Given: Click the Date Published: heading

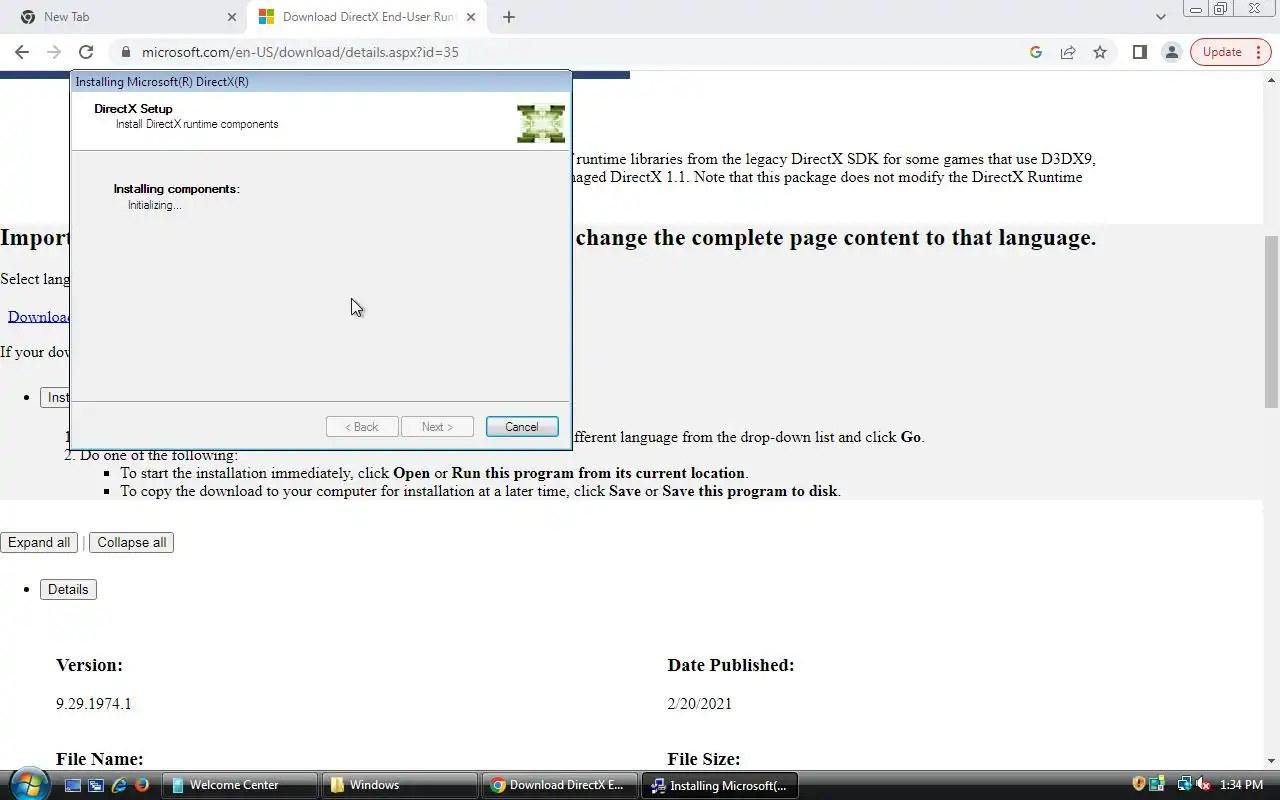Looking at the screenshot, I should (x=731, y=665).
